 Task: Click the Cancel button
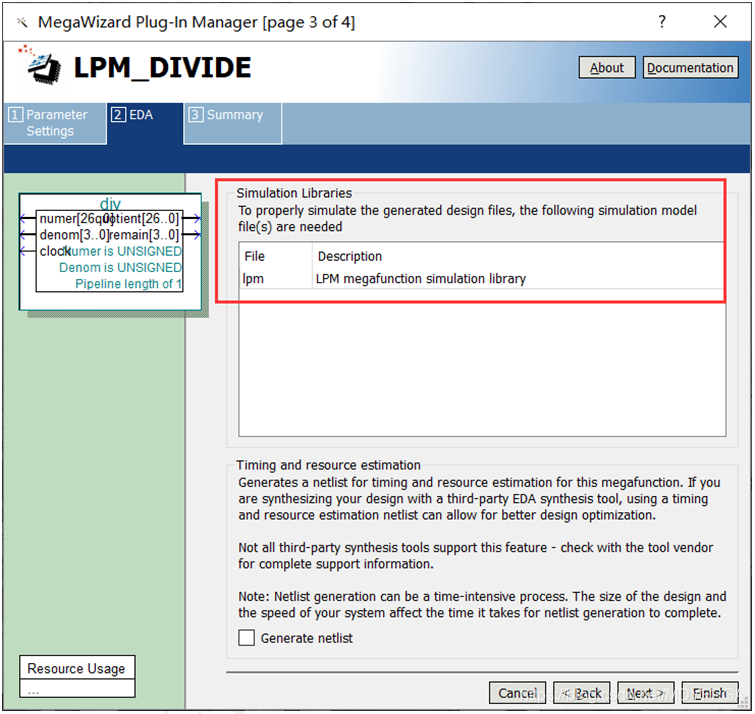coord(517,692)
